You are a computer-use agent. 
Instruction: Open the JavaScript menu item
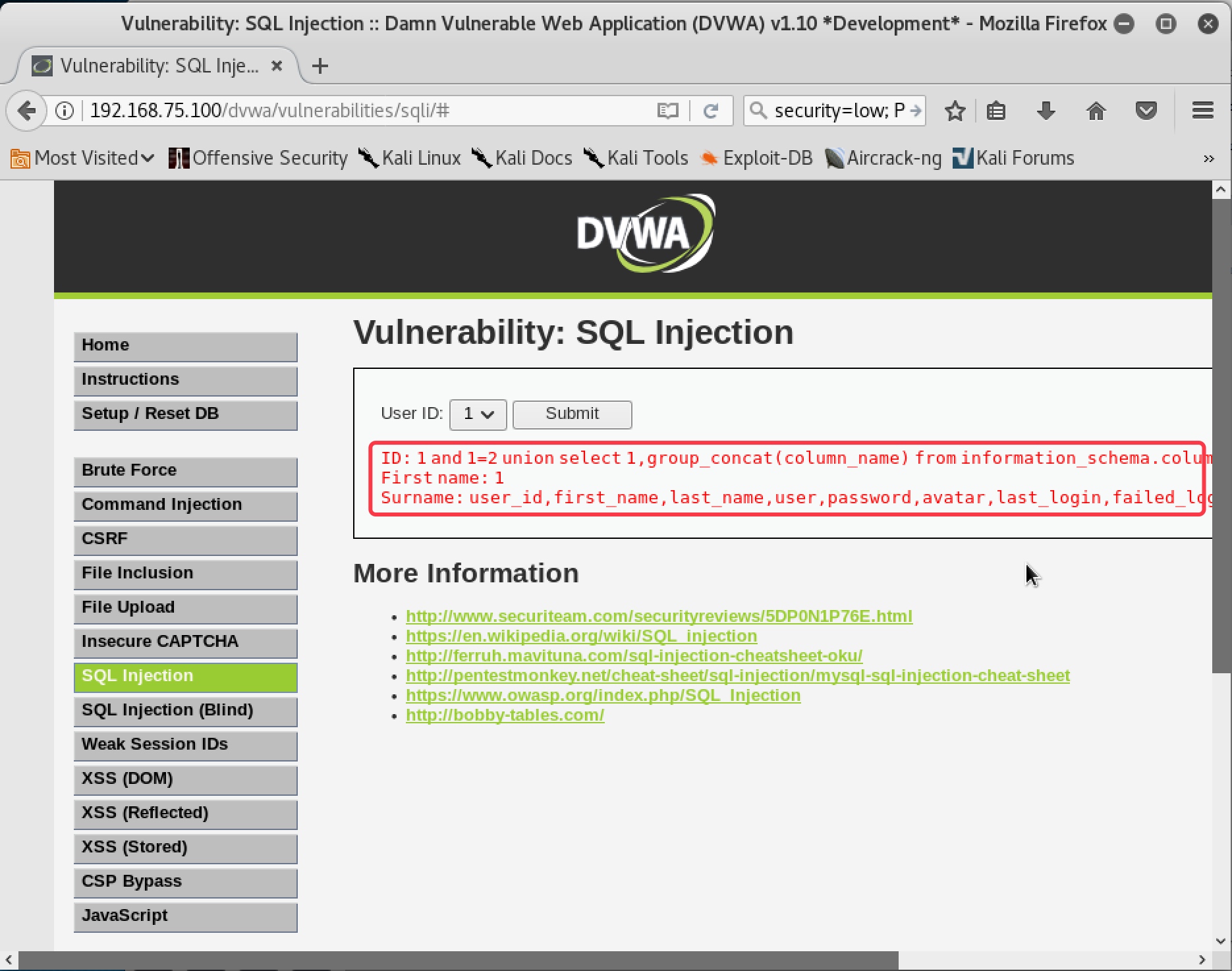pos(185,917)
